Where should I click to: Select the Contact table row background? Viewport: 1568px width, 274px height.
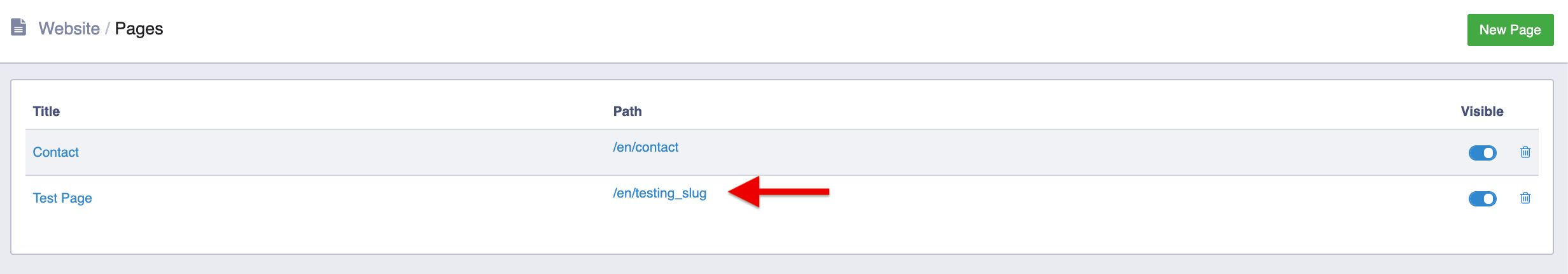click(x=1018, y=153)
